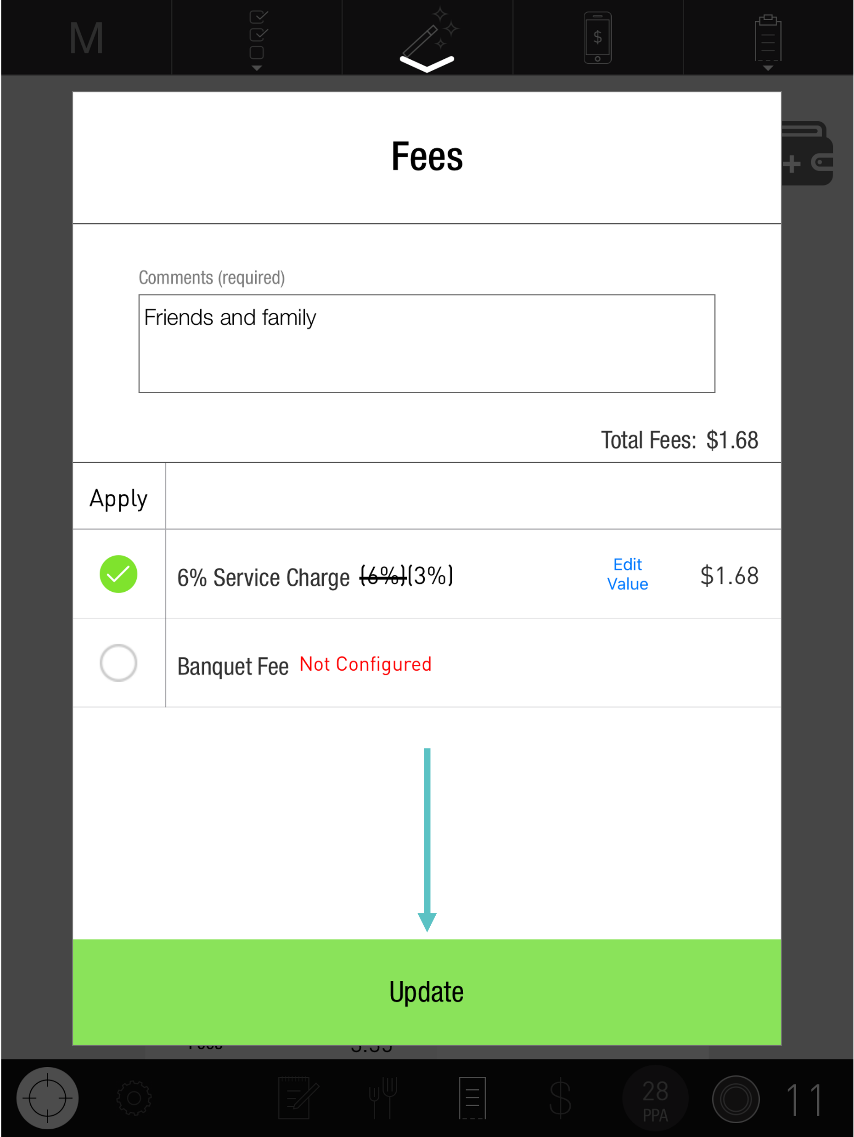Select the Banquet Fee radio circle
854x1137 pixels.
coord(118,663)
